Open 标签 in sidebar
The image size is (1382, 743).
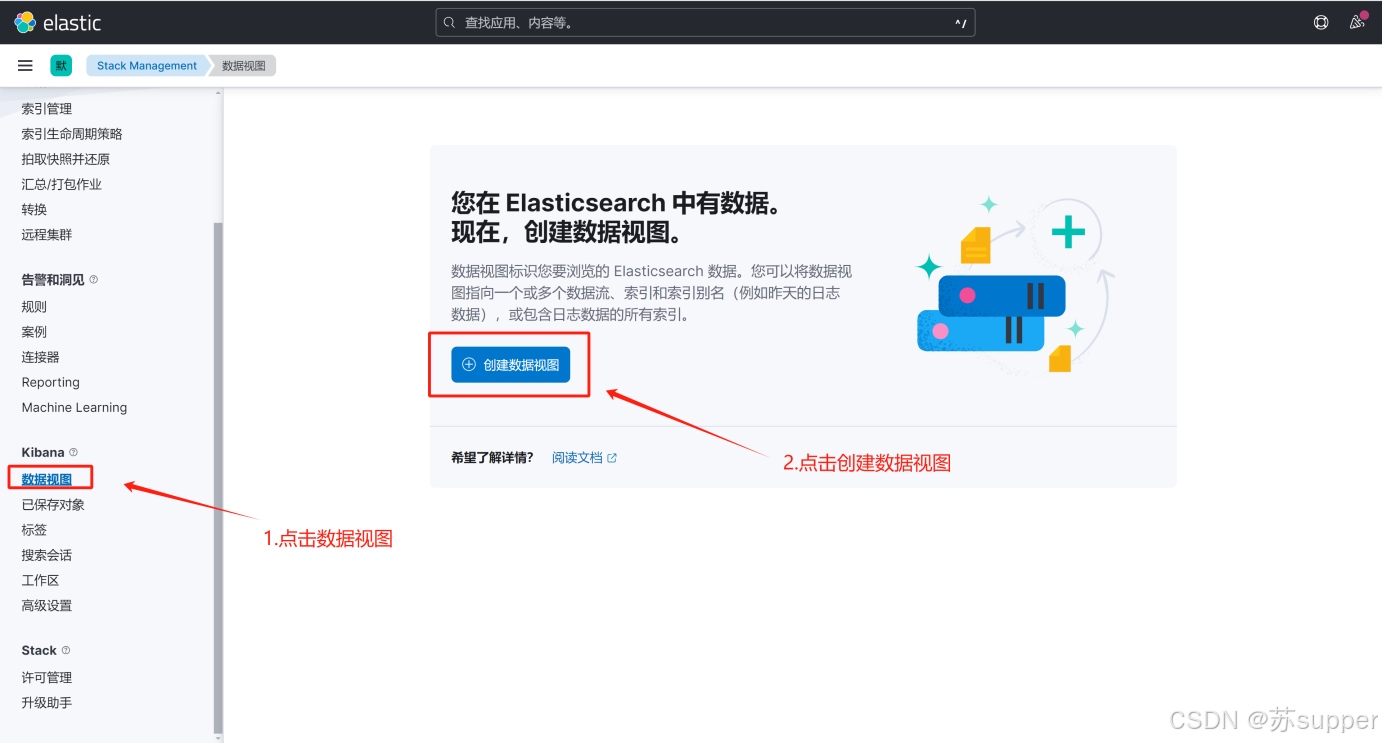pyautogui.click(x=34, y=530)
